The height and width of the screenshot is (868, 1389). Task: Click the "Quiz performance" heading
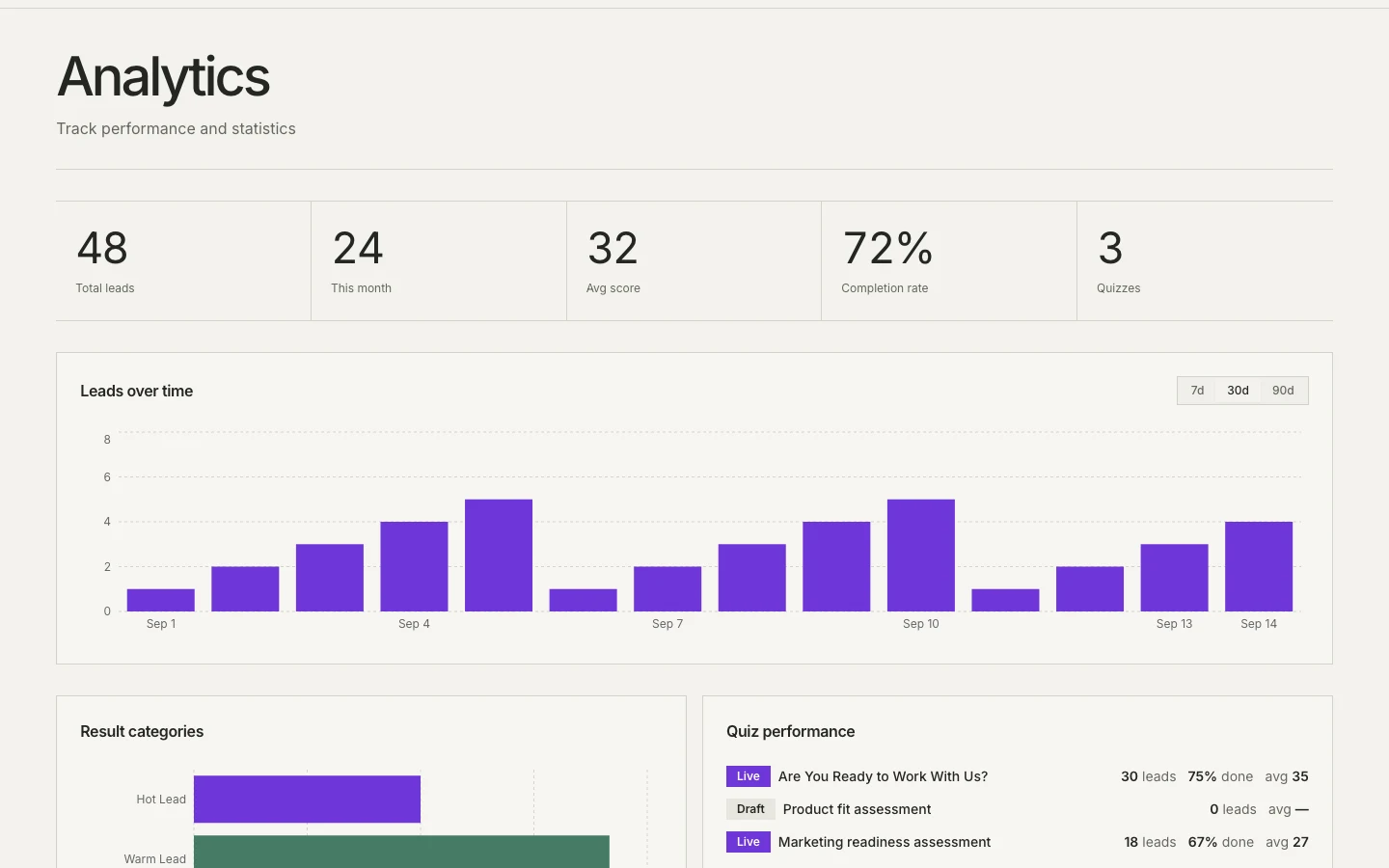point(791,731)
